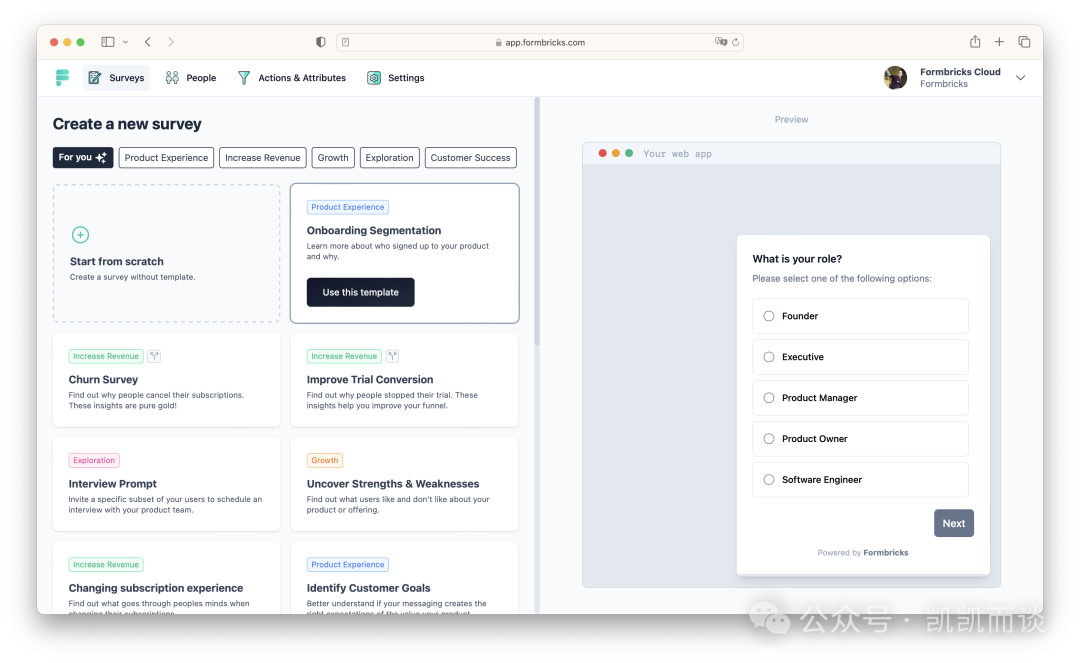
Task: Select the Exploration filter tab
Action: click(389, 158)
